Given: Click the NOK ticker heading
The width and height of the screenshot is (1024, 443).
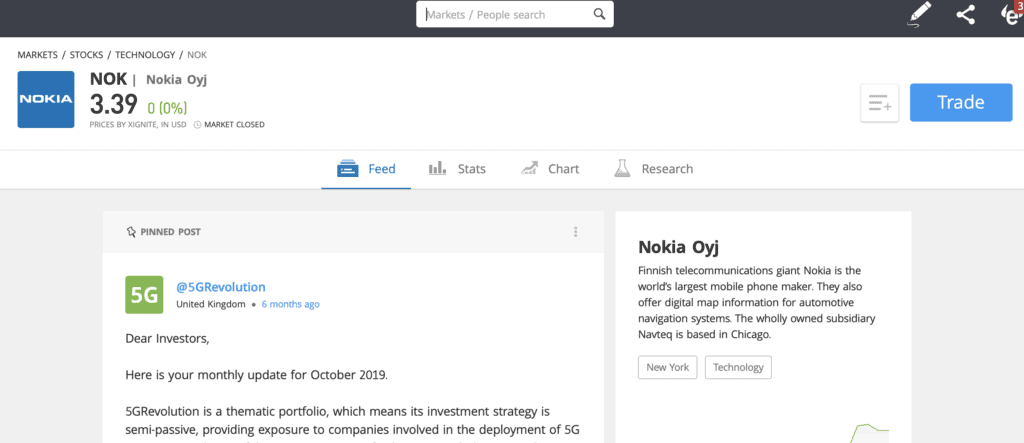Looking at the screenshot, I should coord(108,79).
